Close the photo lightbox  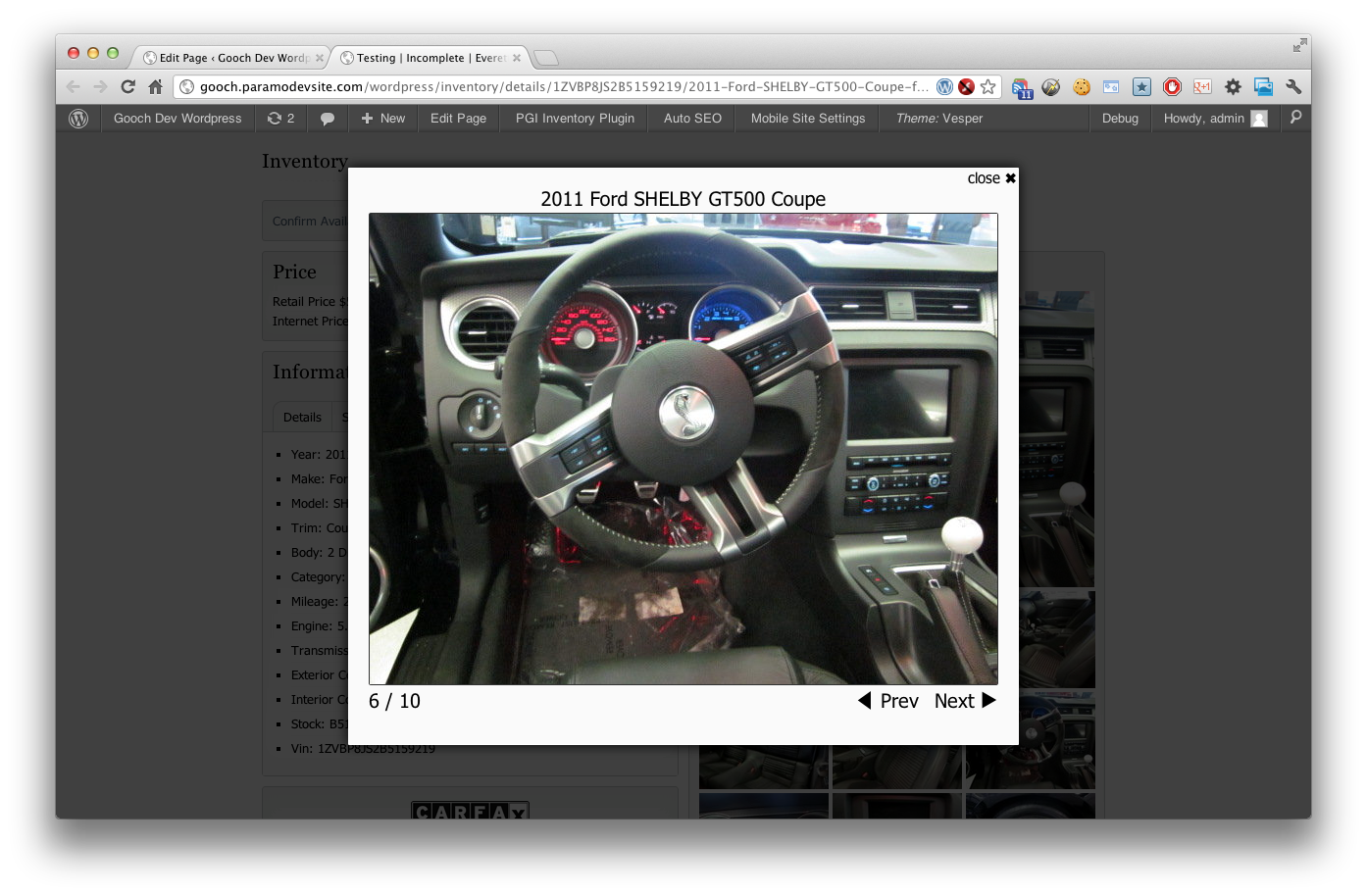pos(991,178)
